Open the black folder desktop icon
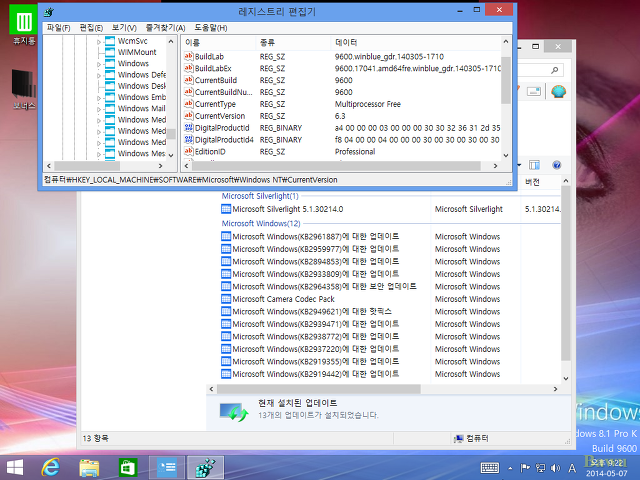640x480 pixels. (x=24, y=88)
